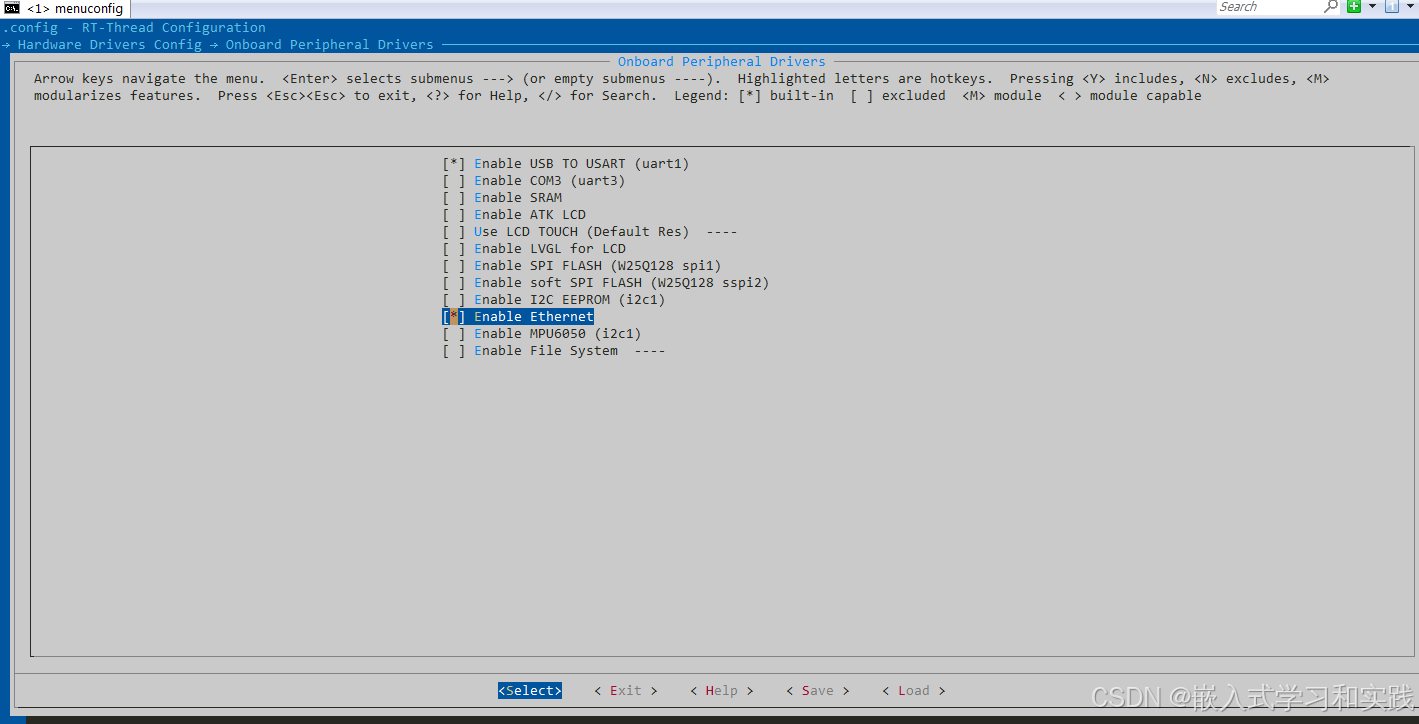Screen dimensions: 1419x724
Task: Click the Select button
Action: 529,690
